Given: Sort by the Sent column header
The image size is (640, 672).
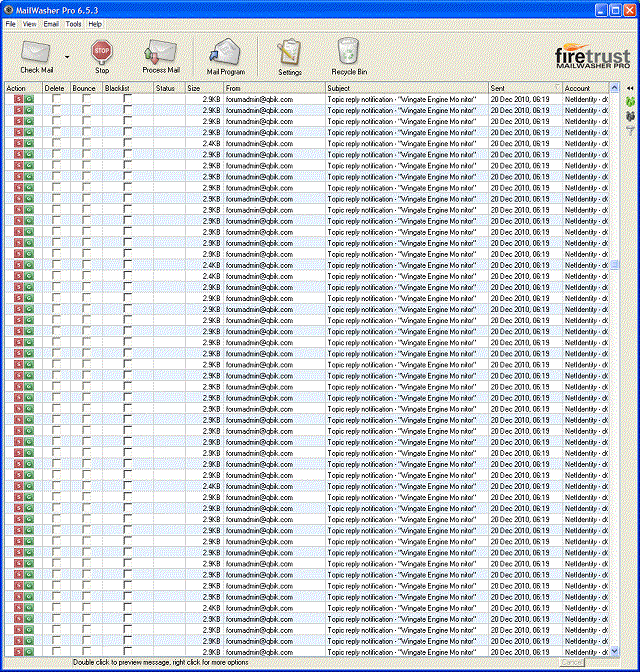Looking at the screenshot, I should coord(525,88).
